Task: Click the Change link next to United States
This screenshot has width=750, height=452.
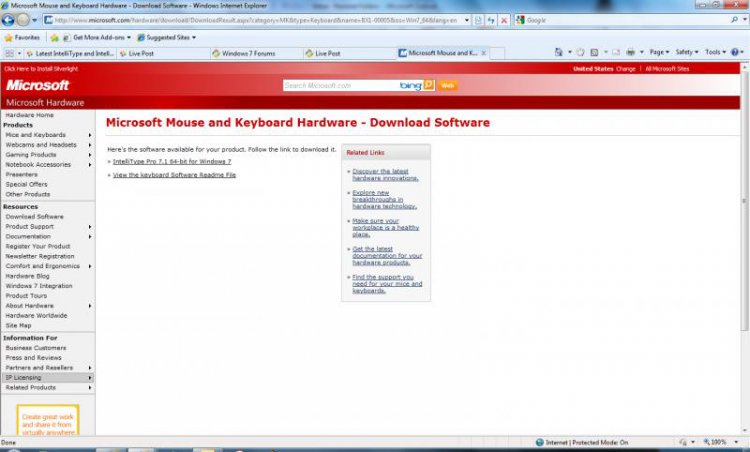Action: click(626, 69)
